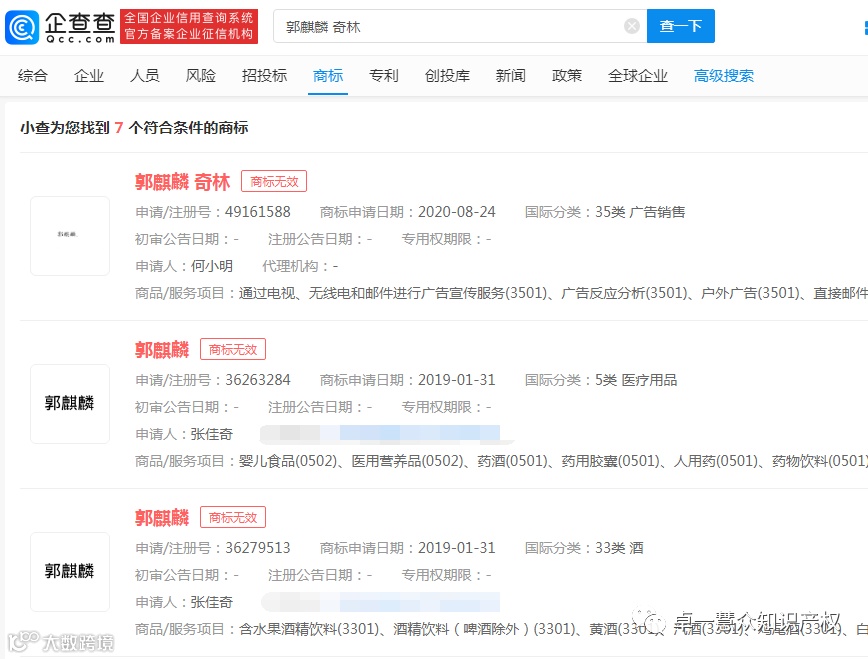Click goods list starting with 婴儿食品(0502)
Viewport: 868px width, 659px height.
pos(553,461)
